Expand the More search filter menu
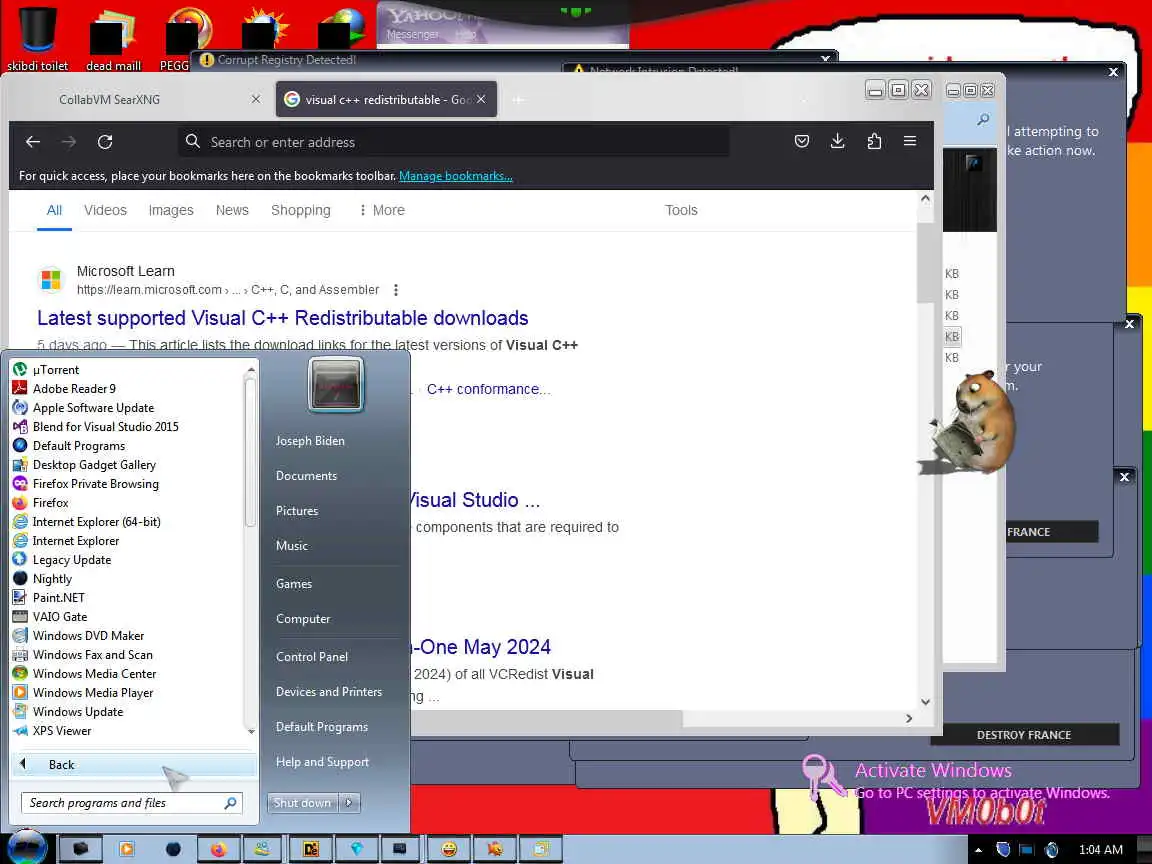This screenshot has width=1152, height=864. point(382,211)
